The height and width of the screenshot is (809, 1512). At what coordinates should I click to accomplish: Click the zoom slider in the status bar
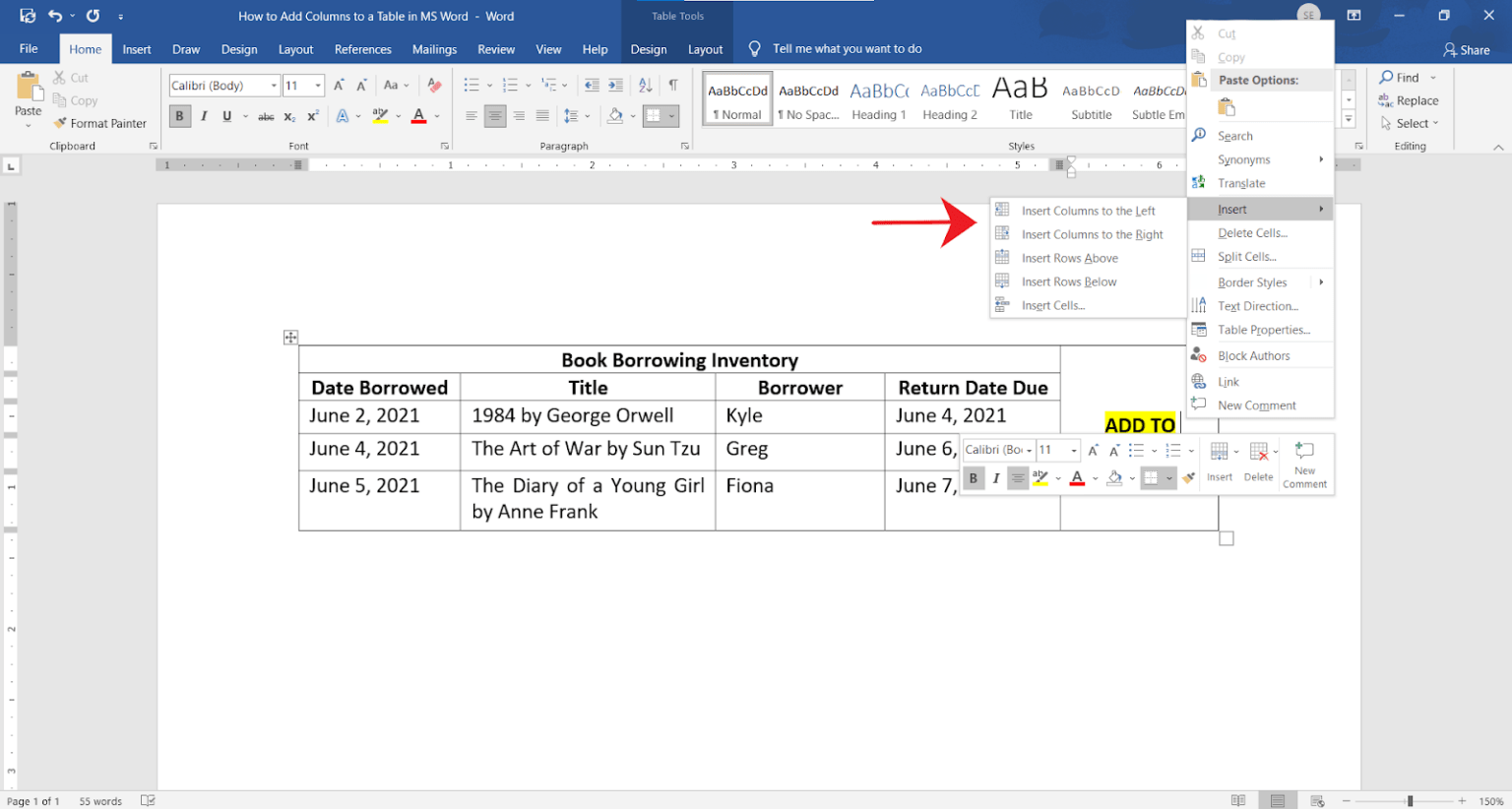[1410, 801]
